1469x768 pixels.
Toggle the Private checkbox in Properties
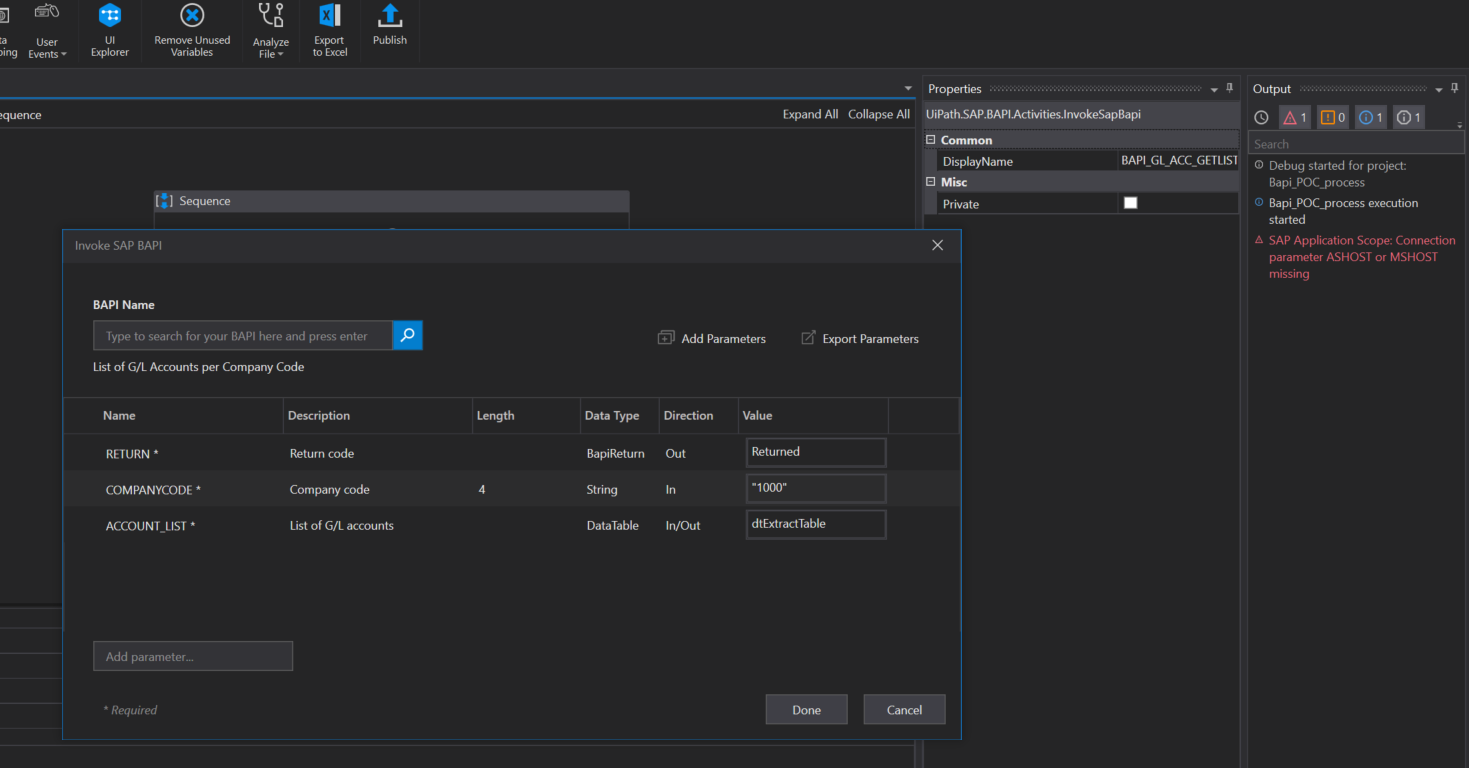1131,203
